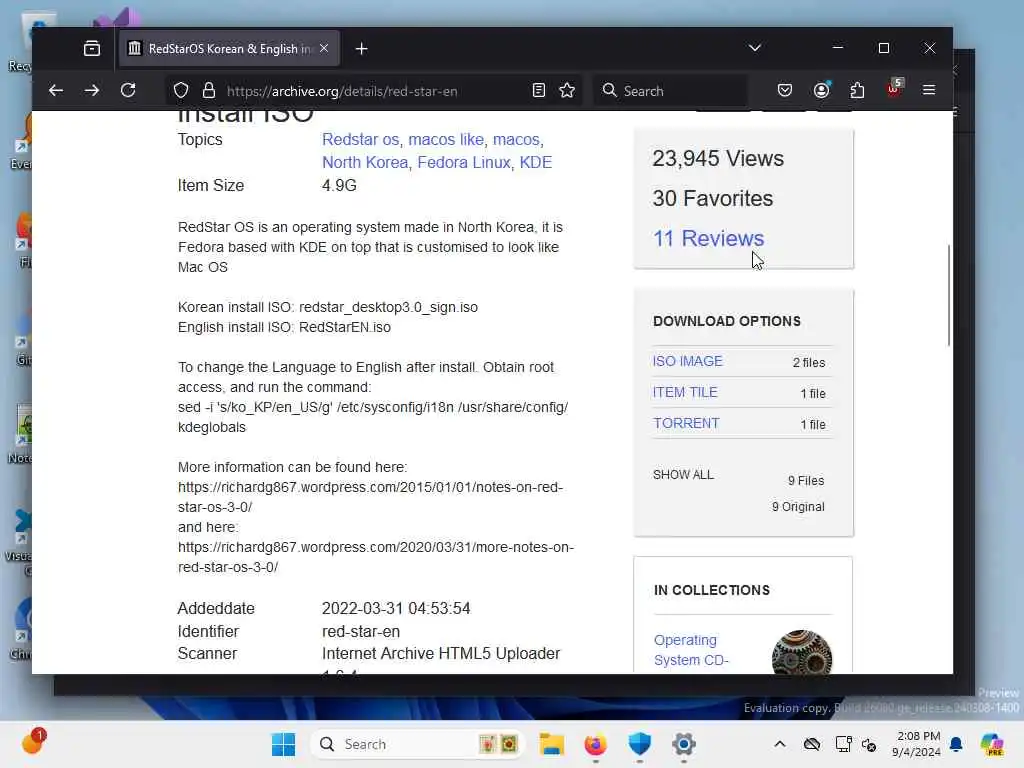The image size is (1024, 768).
Task: Open Operating System CD collection link
Action: [691, 650]
